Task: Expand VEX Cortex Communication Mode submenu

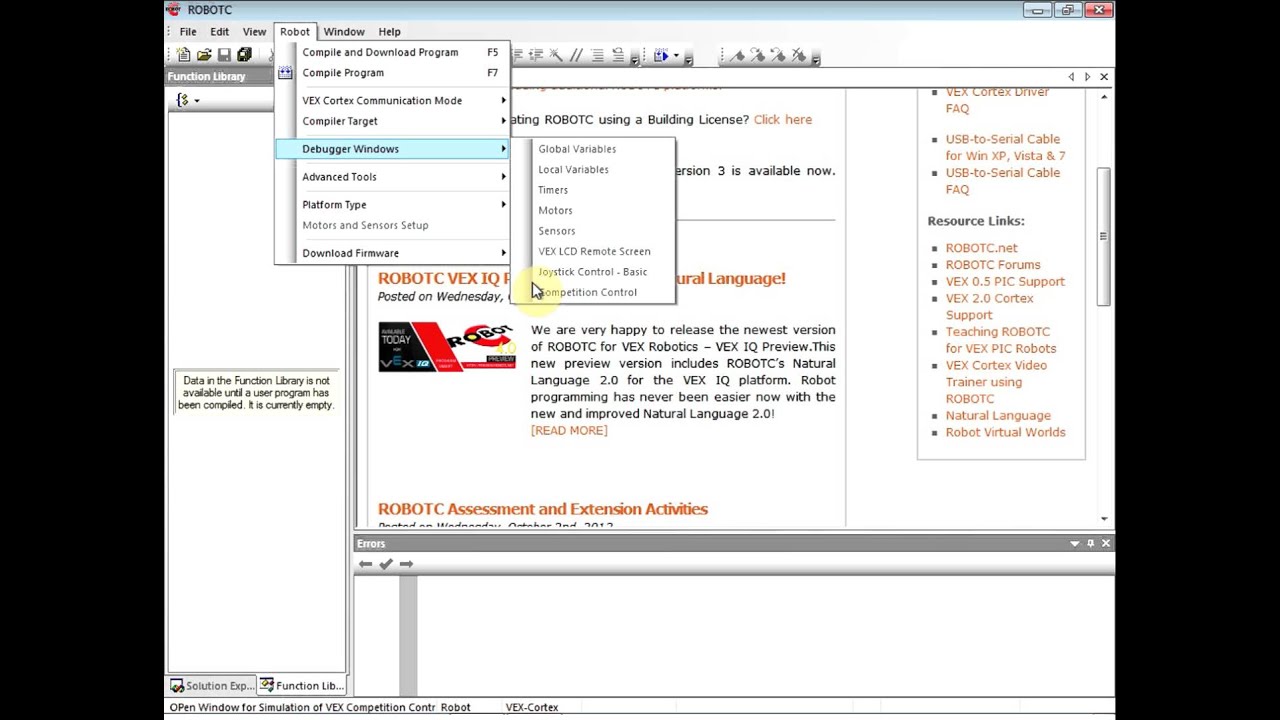Action: tap(392, 101)
